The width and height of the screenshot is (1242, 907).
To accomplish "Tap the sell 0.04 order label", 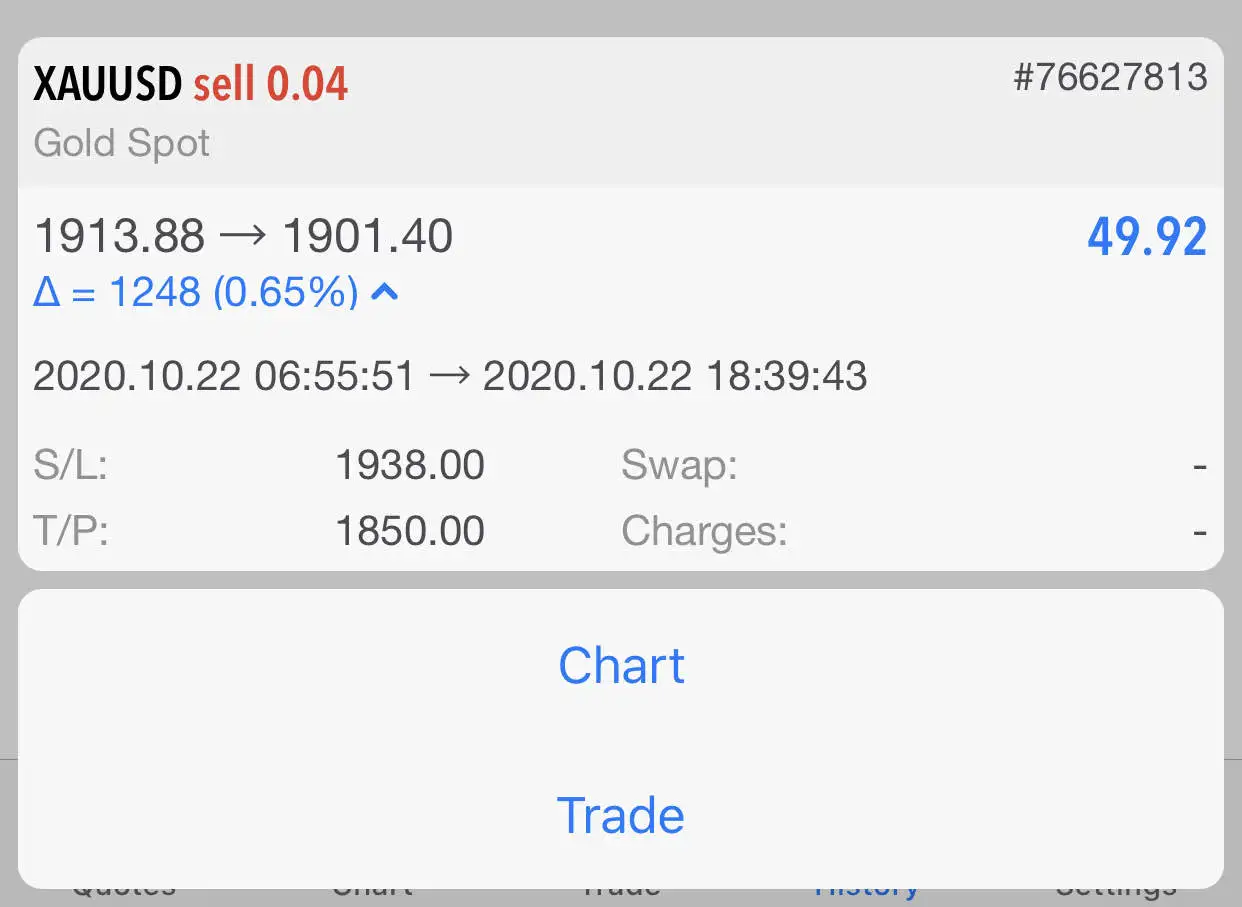I will coord(271,85).
